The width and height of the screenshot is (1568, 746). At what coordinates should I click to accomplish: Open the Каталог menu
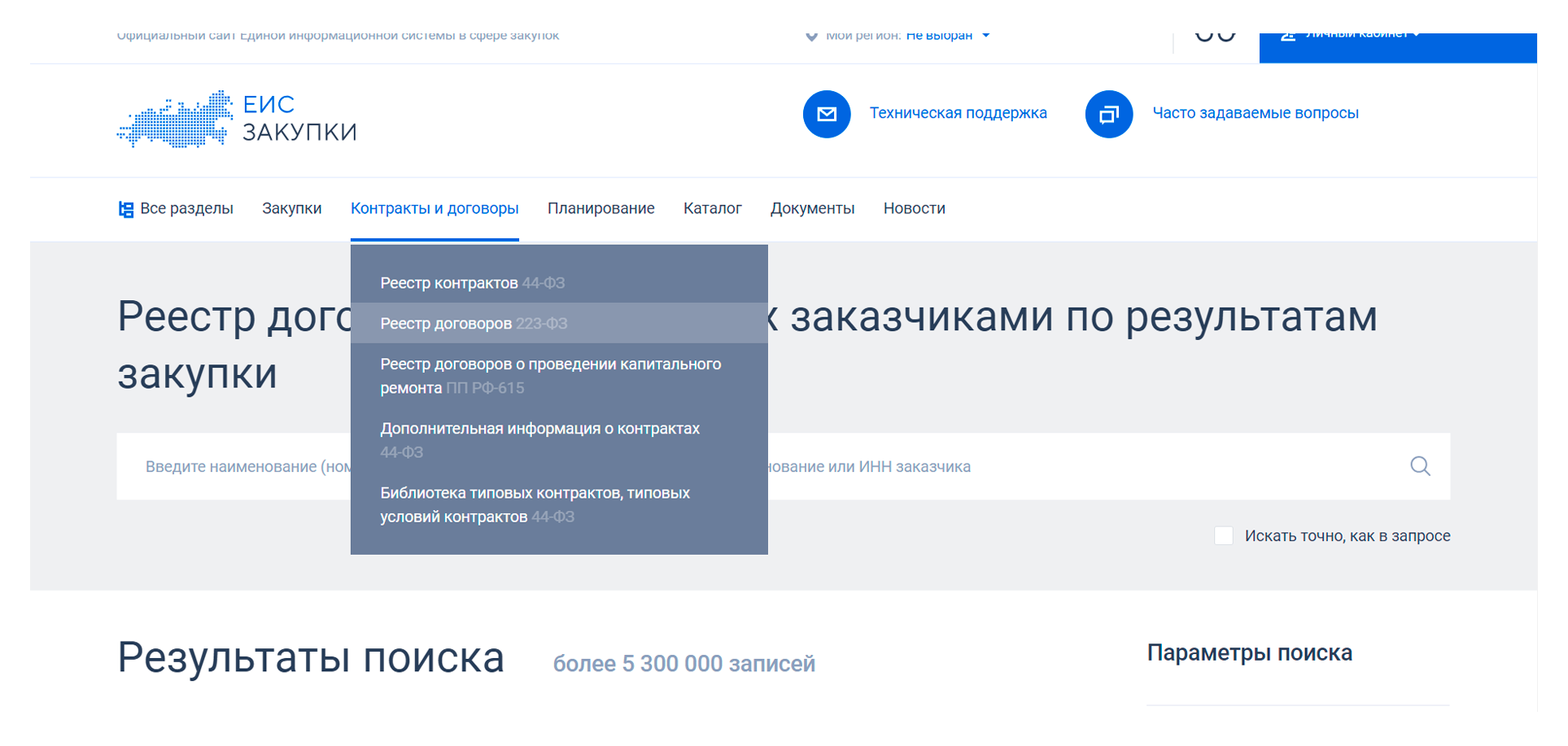coord(713,208)
